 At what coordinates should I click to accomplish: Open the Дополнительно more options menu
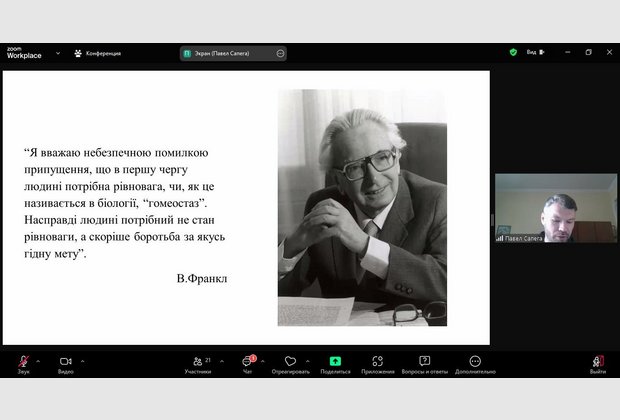[x=475, y=361]
